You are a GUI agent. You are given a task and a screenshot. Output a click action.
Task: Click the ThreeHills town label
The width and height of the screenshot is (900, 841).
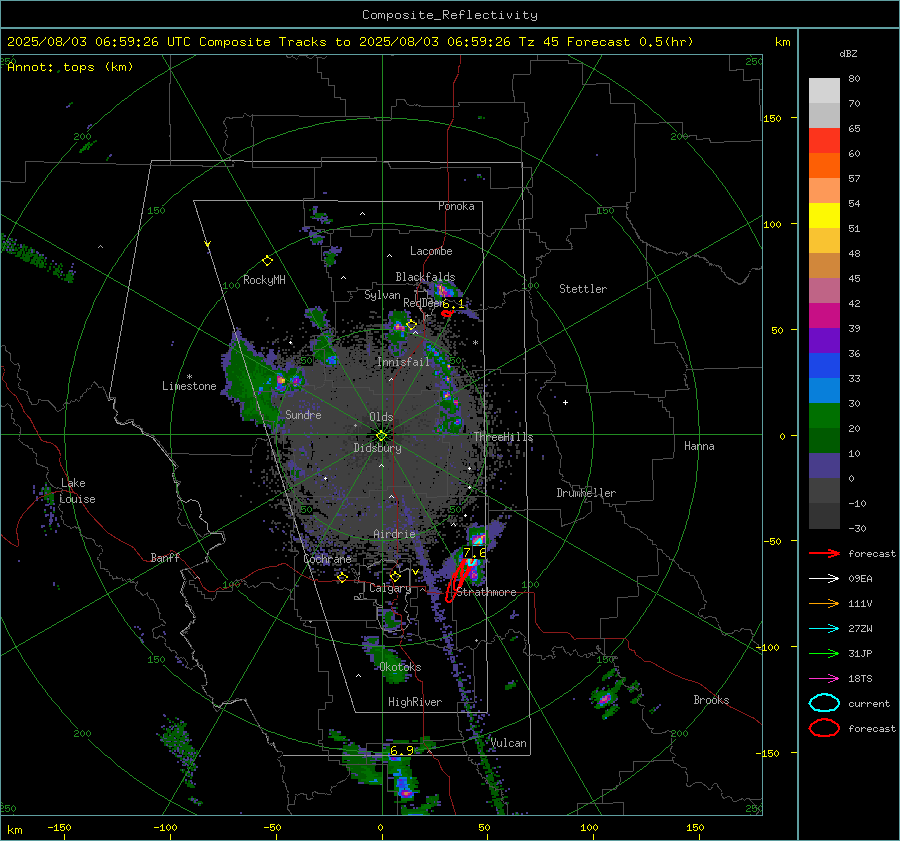[503, 437]
